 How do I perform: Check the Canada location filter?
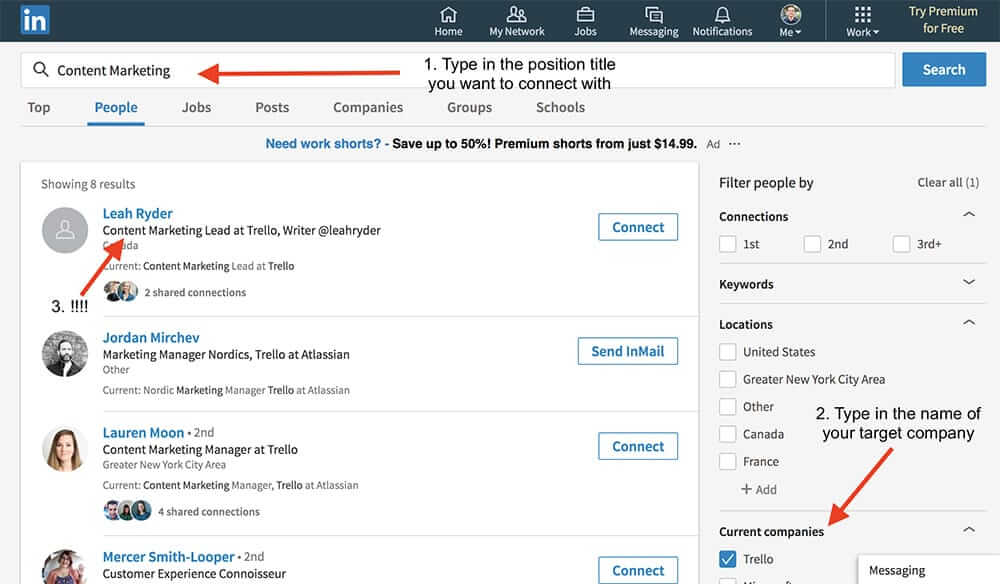[728, 433]
